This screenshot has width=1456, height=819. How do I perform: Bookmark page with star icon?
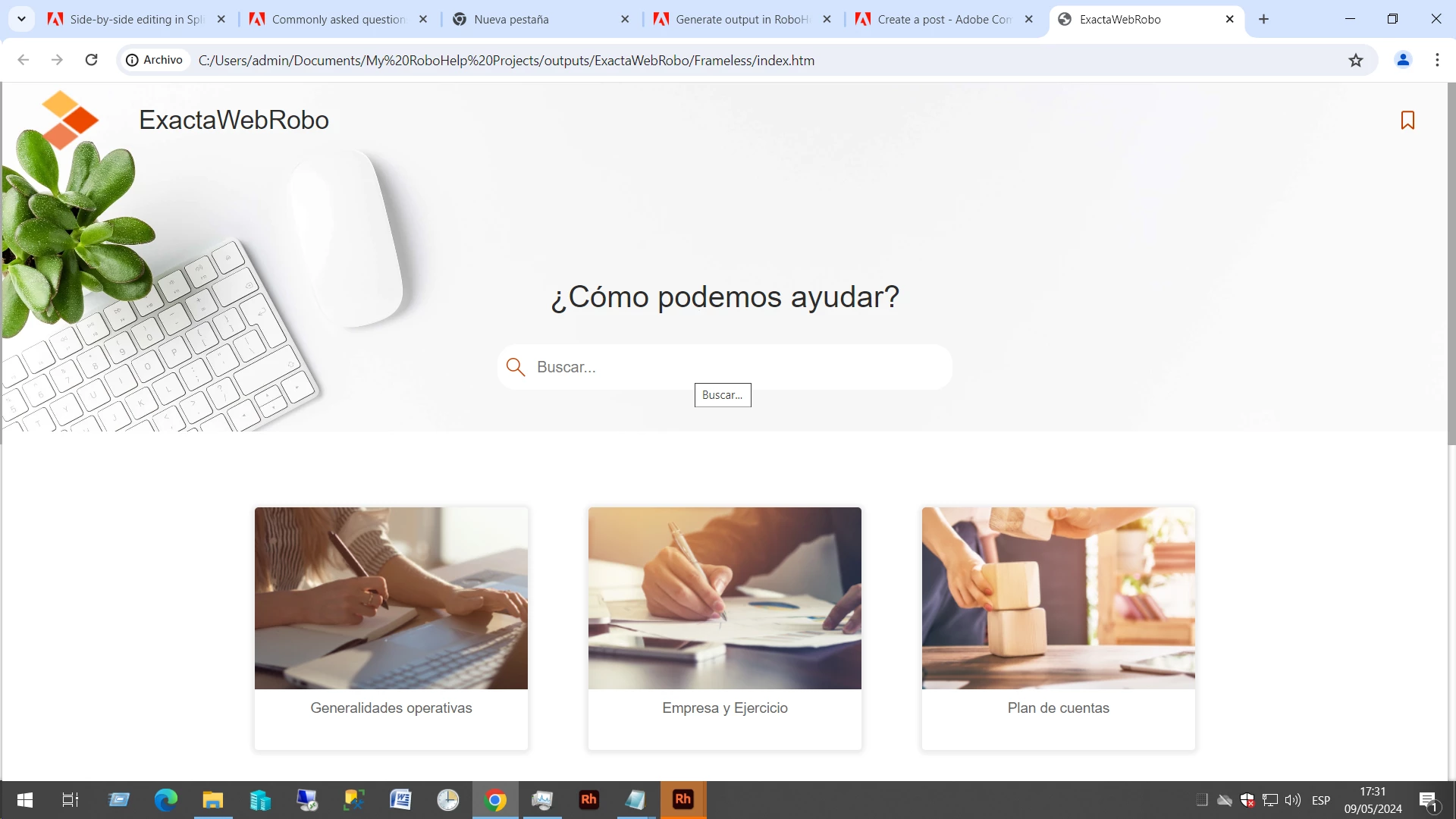[x=1356, y=61]
